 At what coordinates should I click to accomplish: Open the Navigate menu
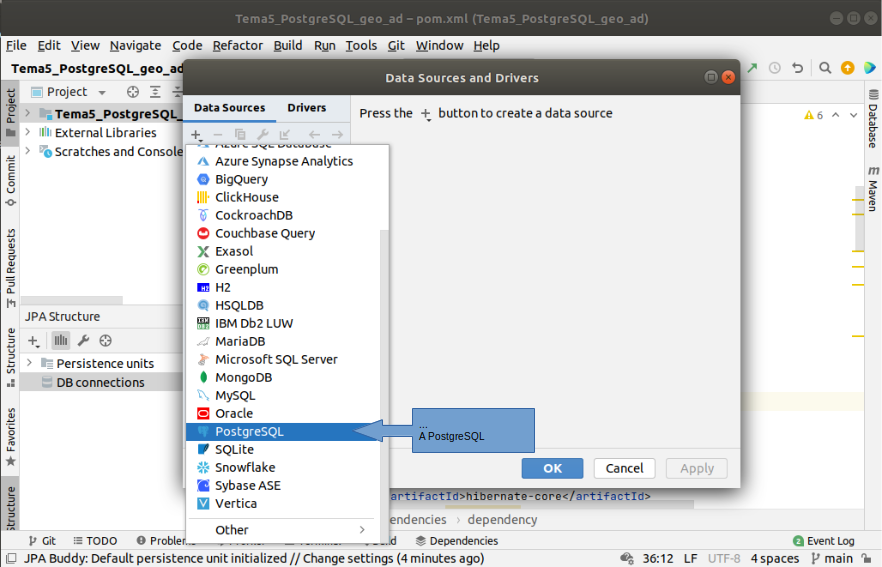tap(136, 46)
